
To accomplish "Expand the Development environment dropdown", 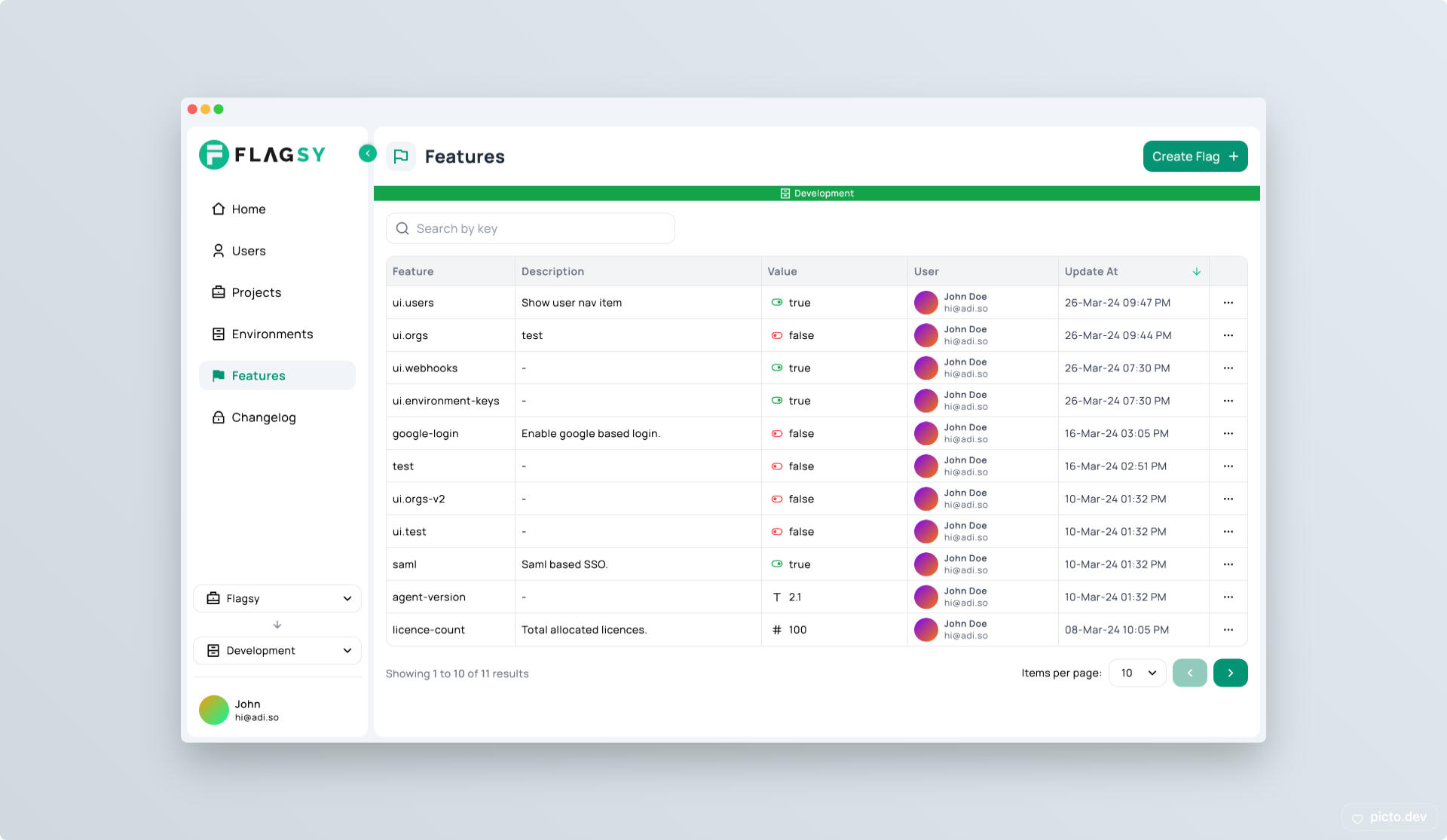I will click(x=345, y=650).
